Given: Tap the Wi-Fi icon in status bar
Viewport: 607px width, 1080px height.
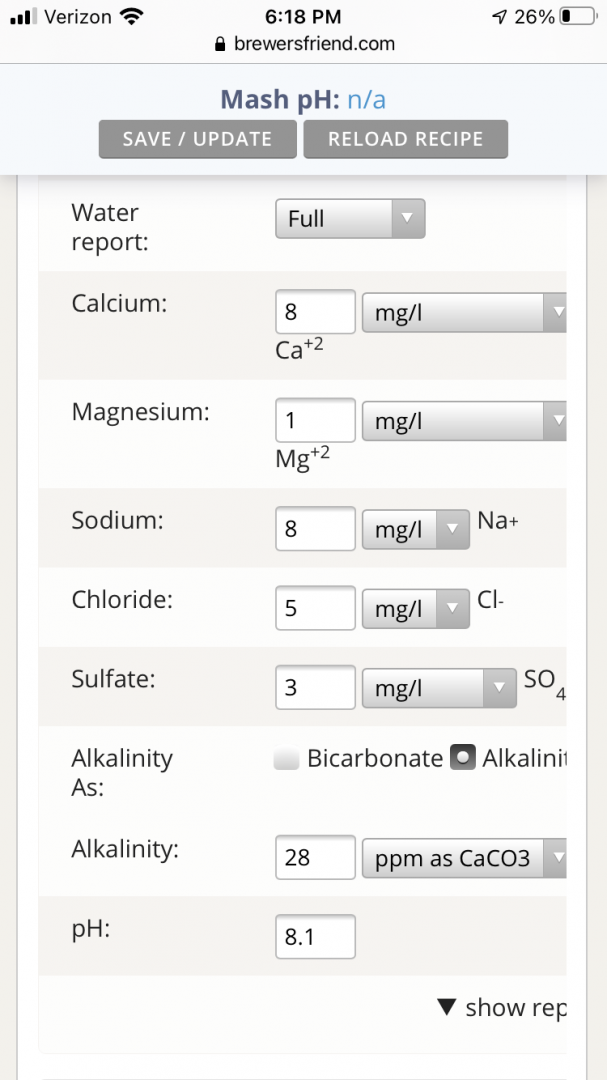Looking at the screenshot, I should coord(130,17).
